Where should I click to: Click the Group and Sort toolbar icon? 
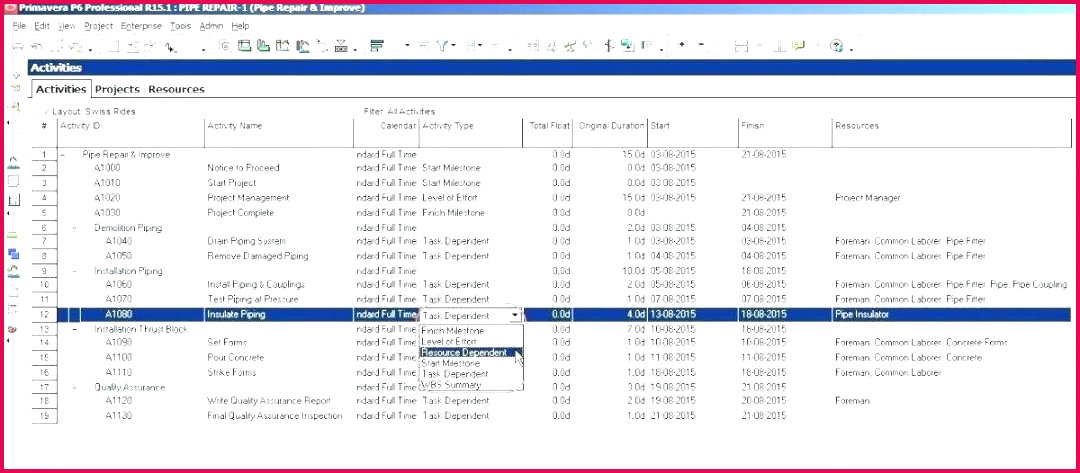(x=377, y=46)
